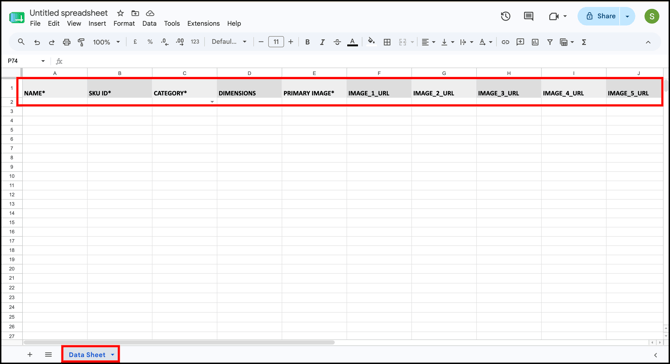670x364 pixels.
Task: Activate the paint format tool
Action: (x=81, y=42)
